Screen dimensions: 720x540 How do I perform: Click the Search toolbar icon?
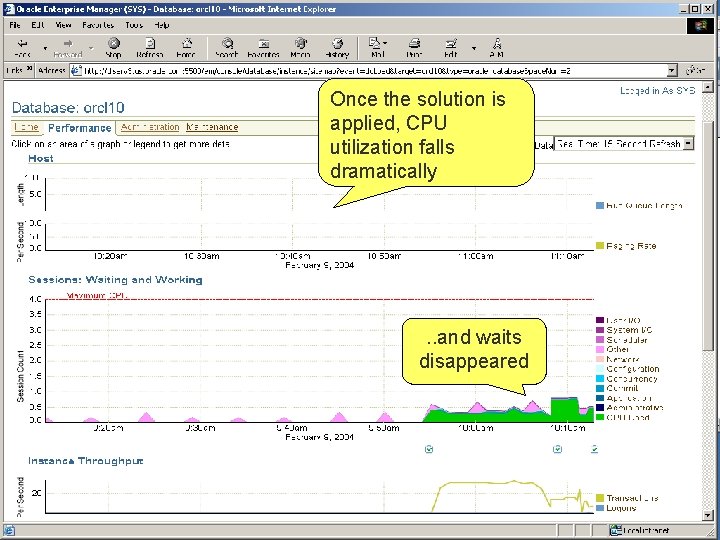(227, 44)
